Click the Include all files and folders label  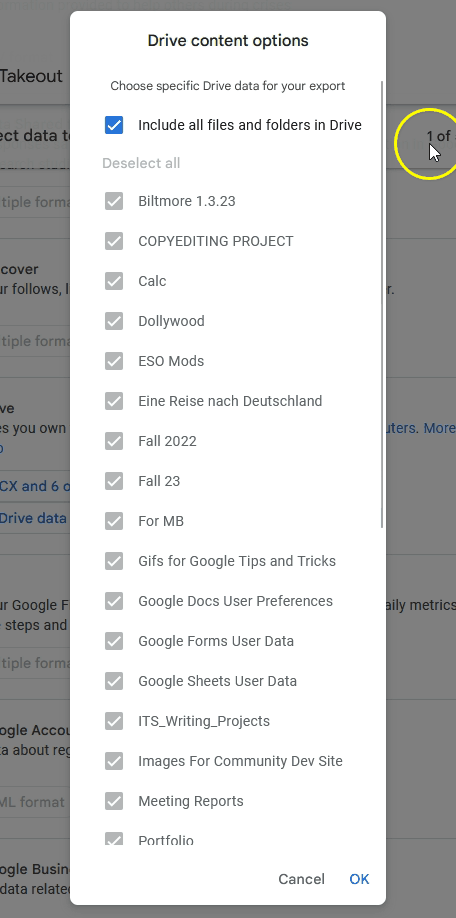[x=250, y=125]
